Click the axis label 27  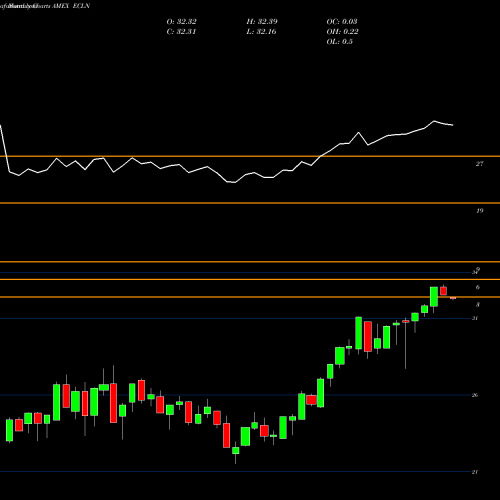point(479,164)
